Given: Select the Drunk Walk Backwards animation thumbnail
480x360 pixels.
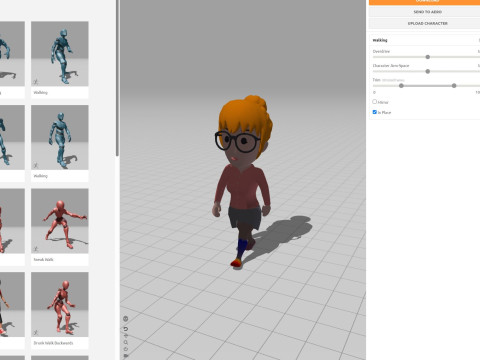Looking at the screenshot, I should [60, 304].
